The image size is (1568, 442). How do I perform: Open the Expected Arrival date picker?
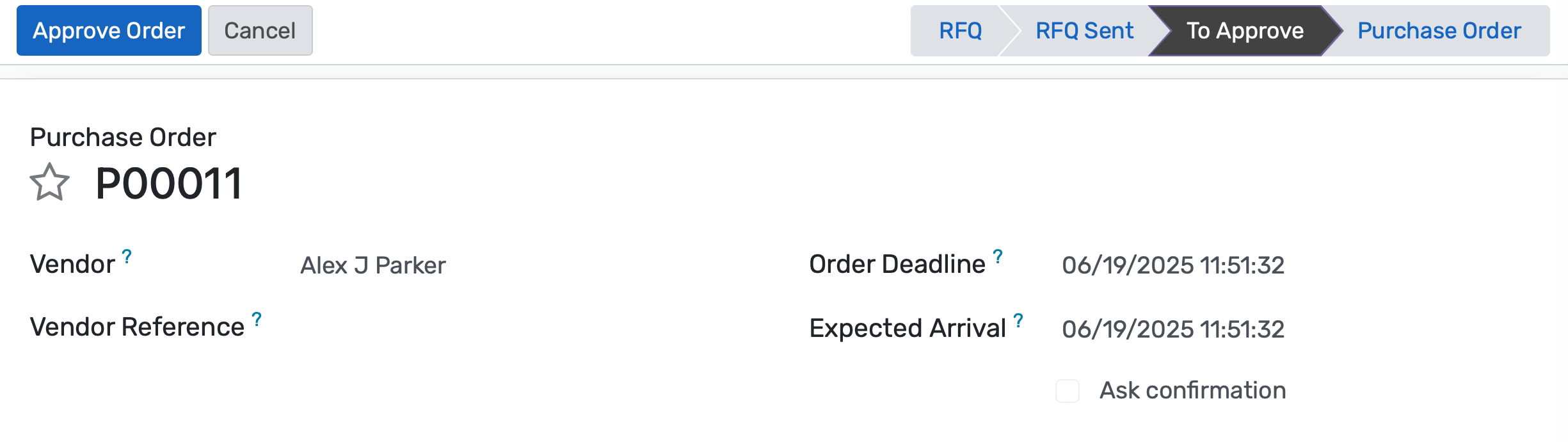pos(1172,329)
